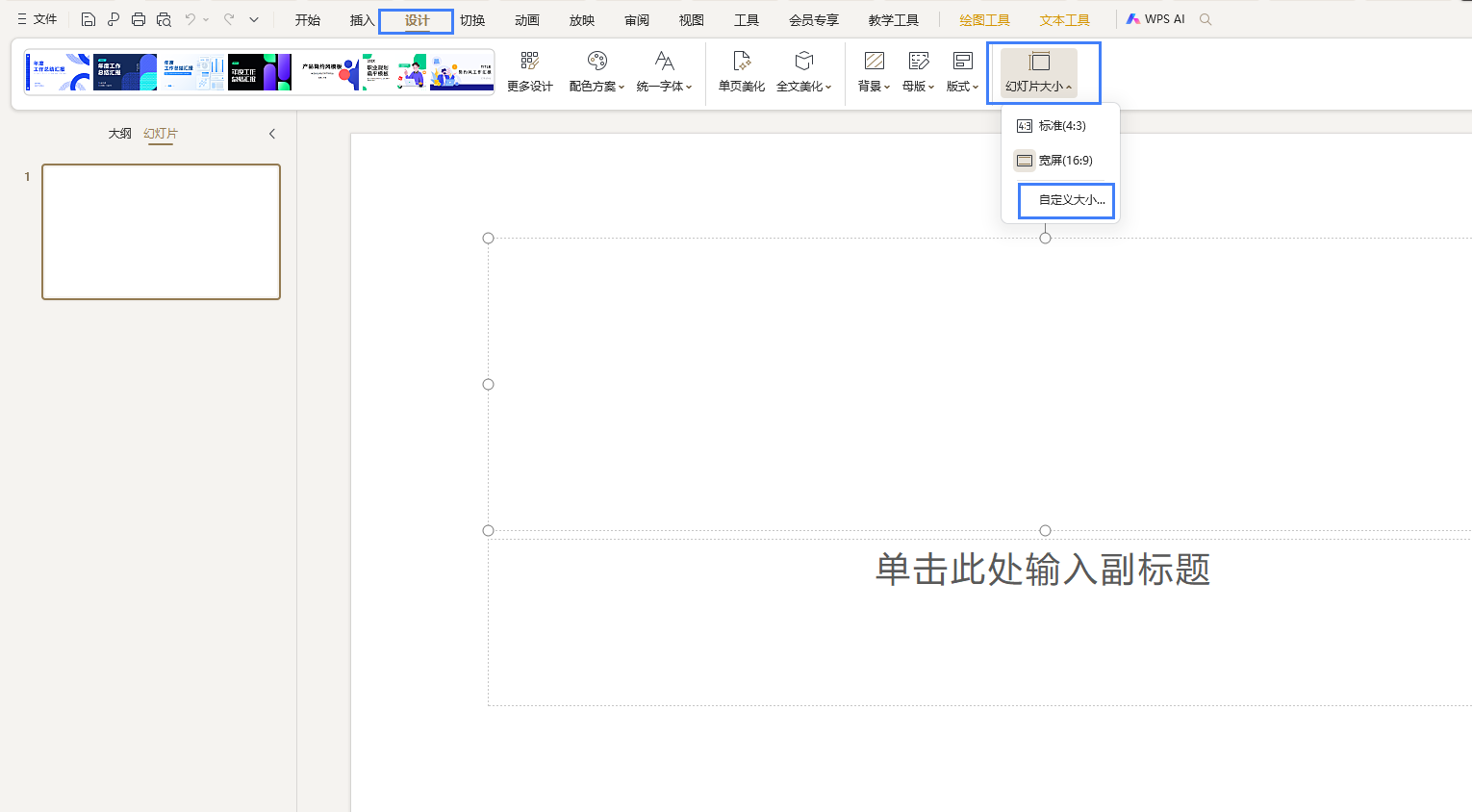Select the 幻灯片 panel tab
1472x812 pixels.
click(161, 134)
